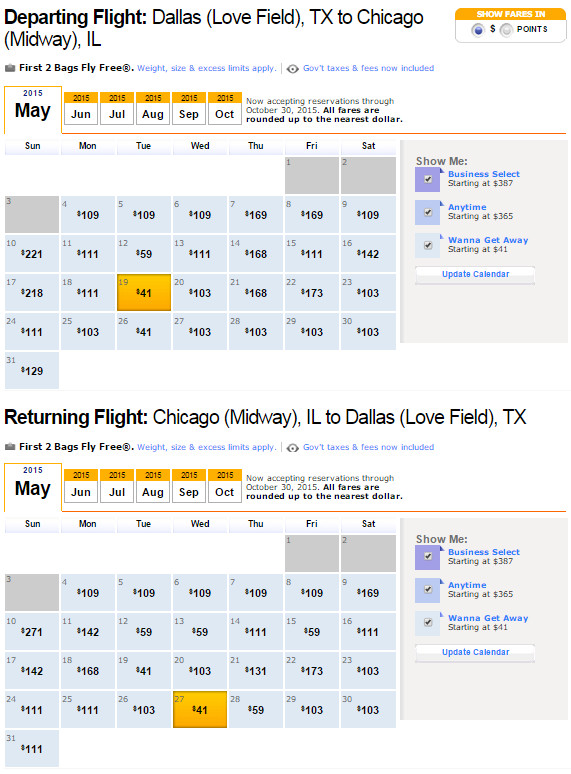
Task: Click departing Anytime fare info arrow icon
Action: pyautogui.click(x=442, y=204)
